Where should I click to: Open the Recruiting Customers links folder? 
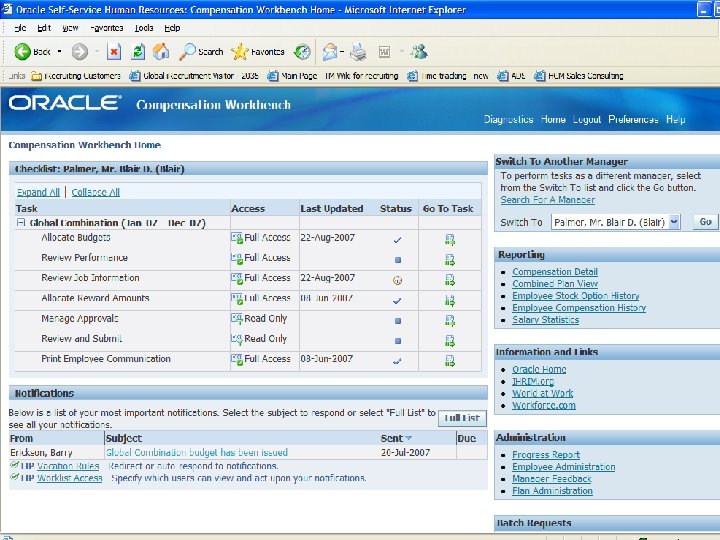(76, 76)
